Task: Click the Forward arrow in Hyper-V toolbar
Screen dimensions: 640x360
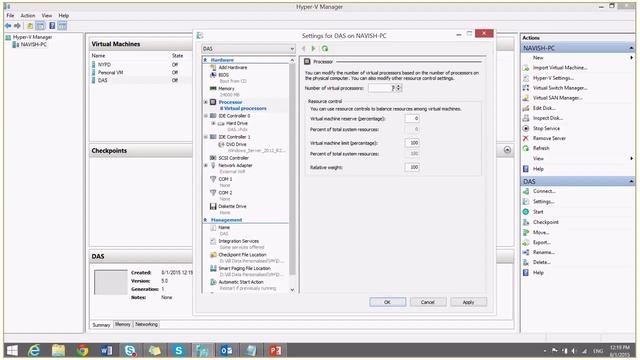Action: click(x=17, y=26)
